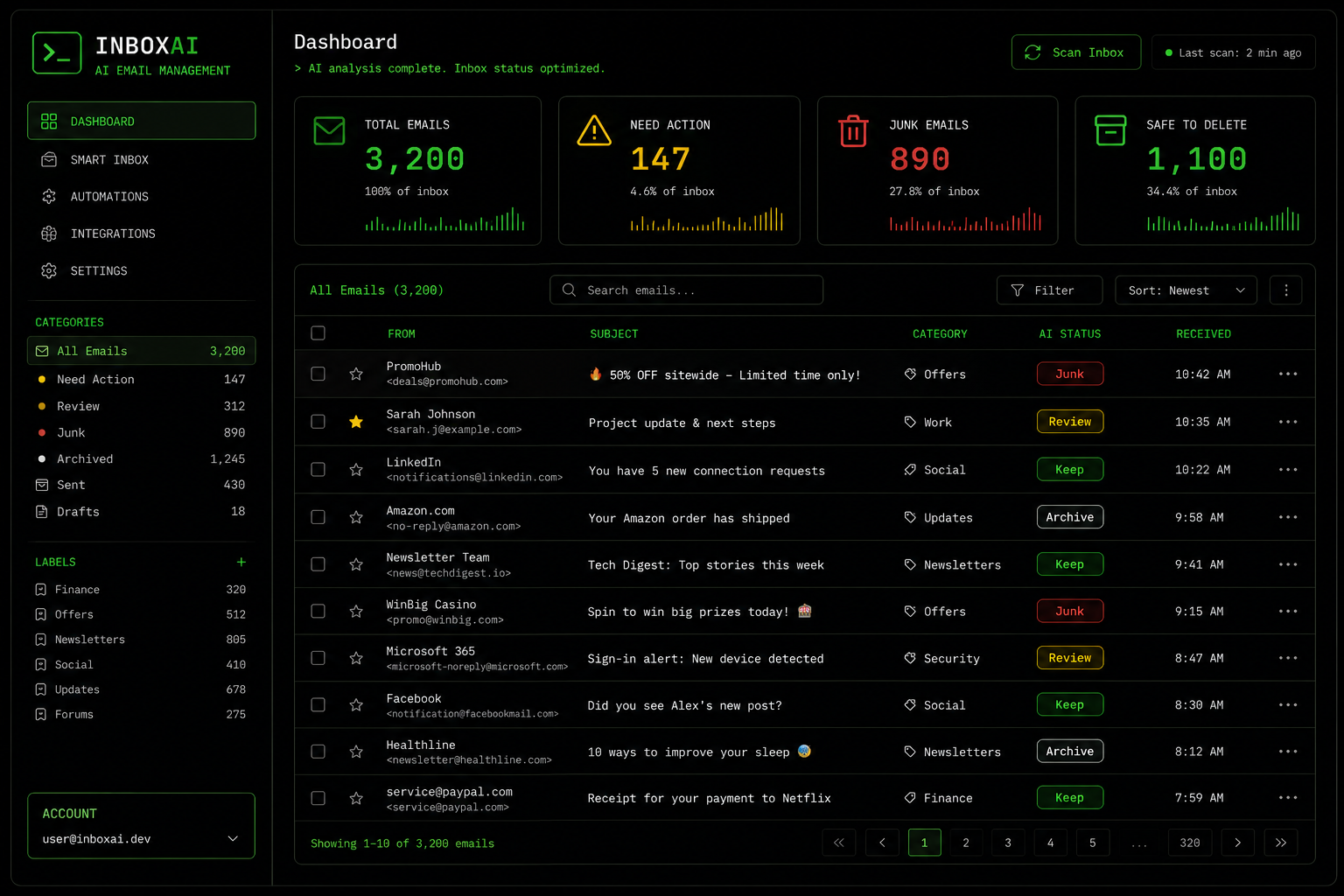Star the LinkedIn email
Screen dimensions: 1344x896
click(x=356, y=470)
